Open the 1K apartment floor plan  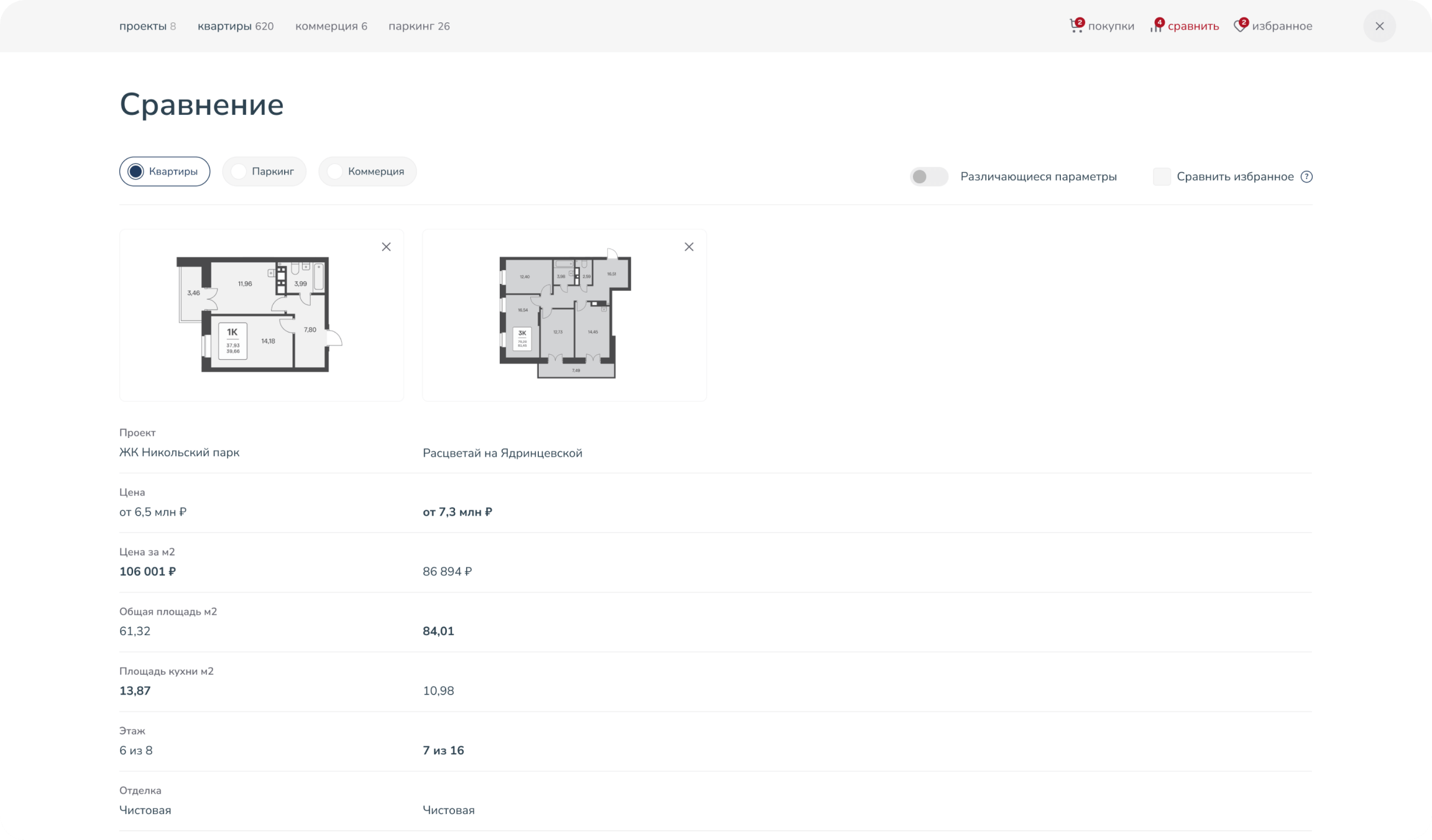pos(260,314)
